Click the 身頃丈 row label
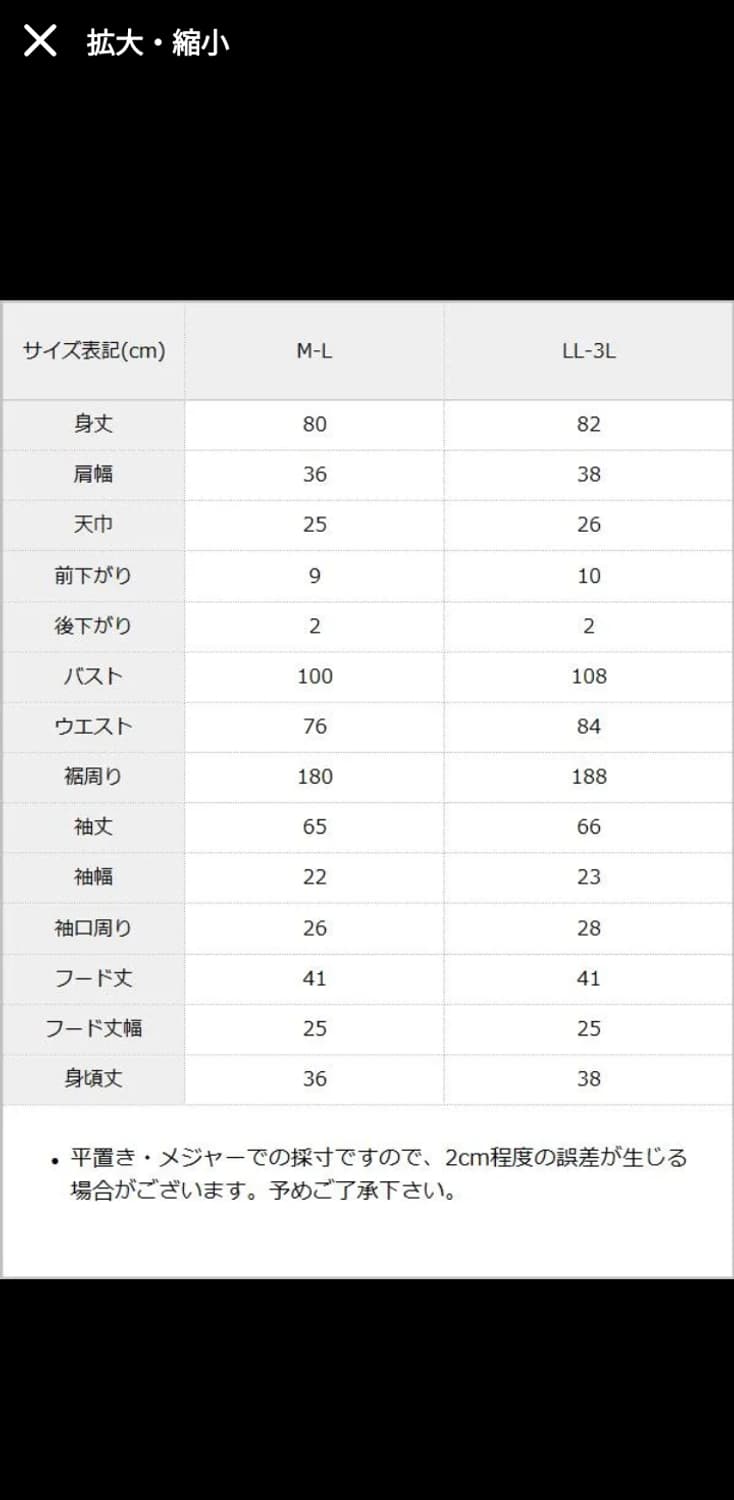This screenshot has width=734, height=1500. (94, 1079)
